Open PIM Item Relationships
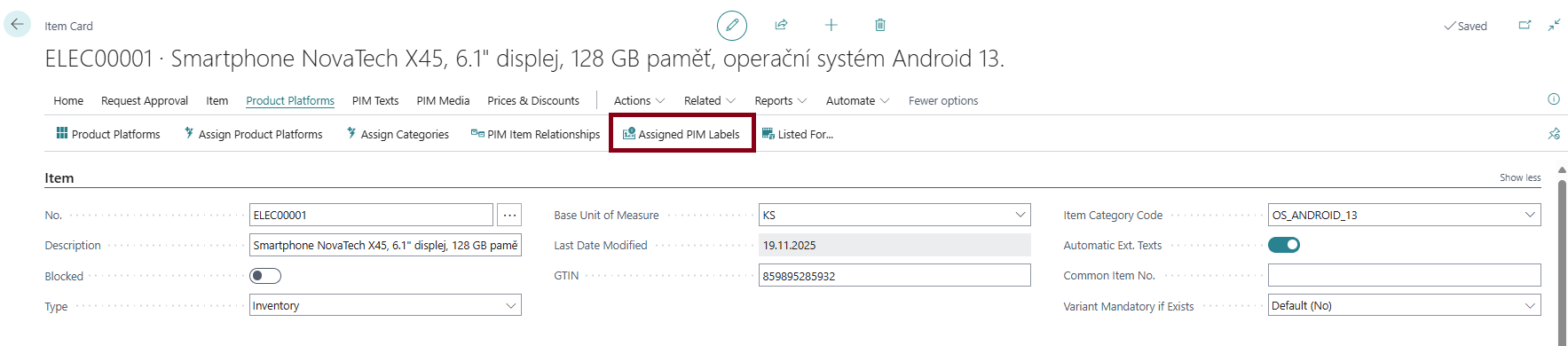Image resolution: width=1568 pixels, height=346 pixels. pos(535,134)
